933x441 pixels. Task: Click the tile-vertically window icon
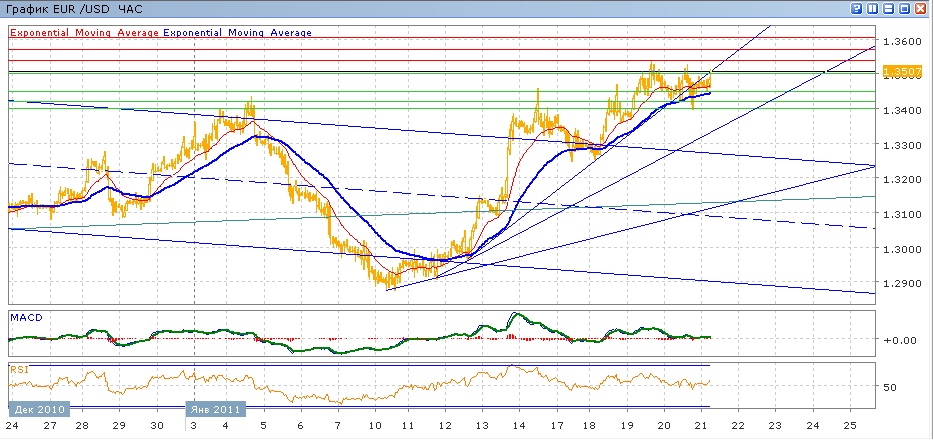872,8
